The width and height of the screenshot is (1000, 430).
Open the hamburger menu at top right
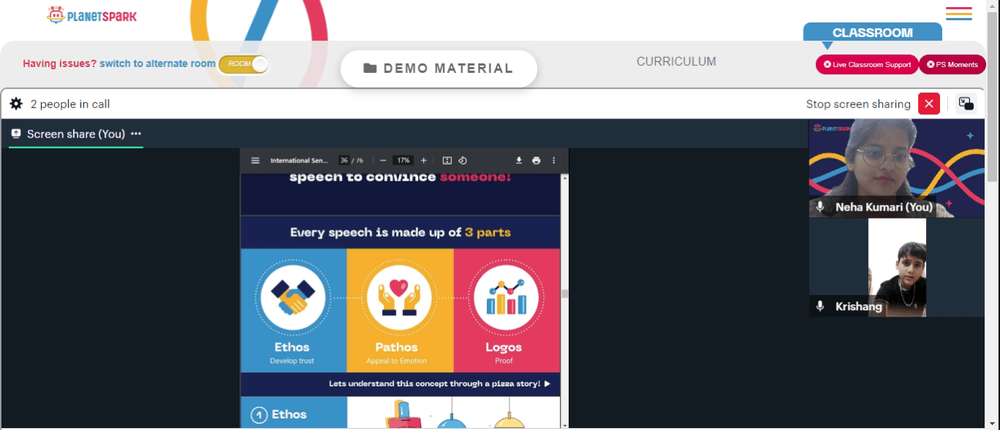click(959, 13)
